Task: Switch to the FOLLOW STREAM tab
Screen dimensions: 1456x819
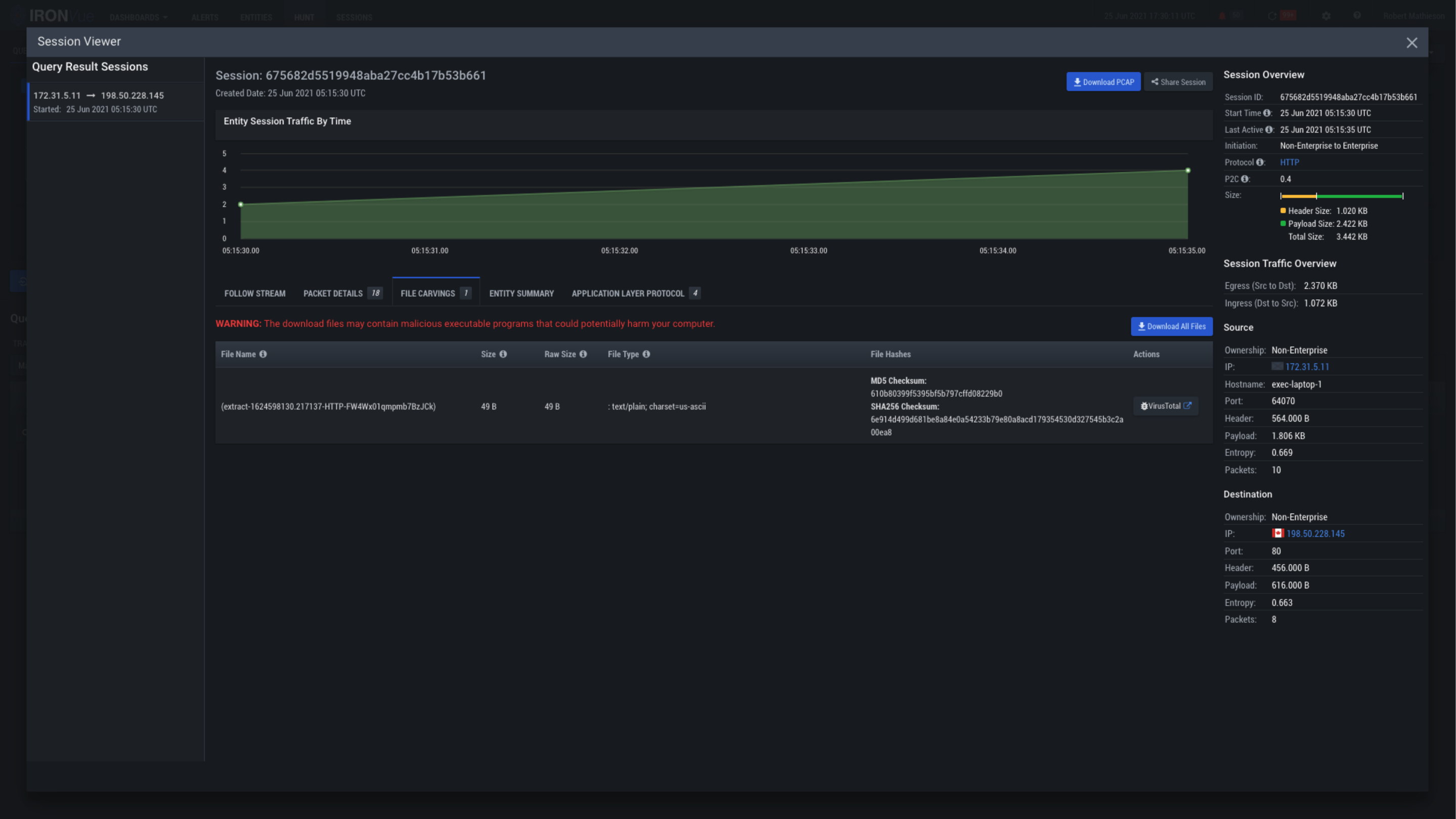Action: [x=255, y=293]
